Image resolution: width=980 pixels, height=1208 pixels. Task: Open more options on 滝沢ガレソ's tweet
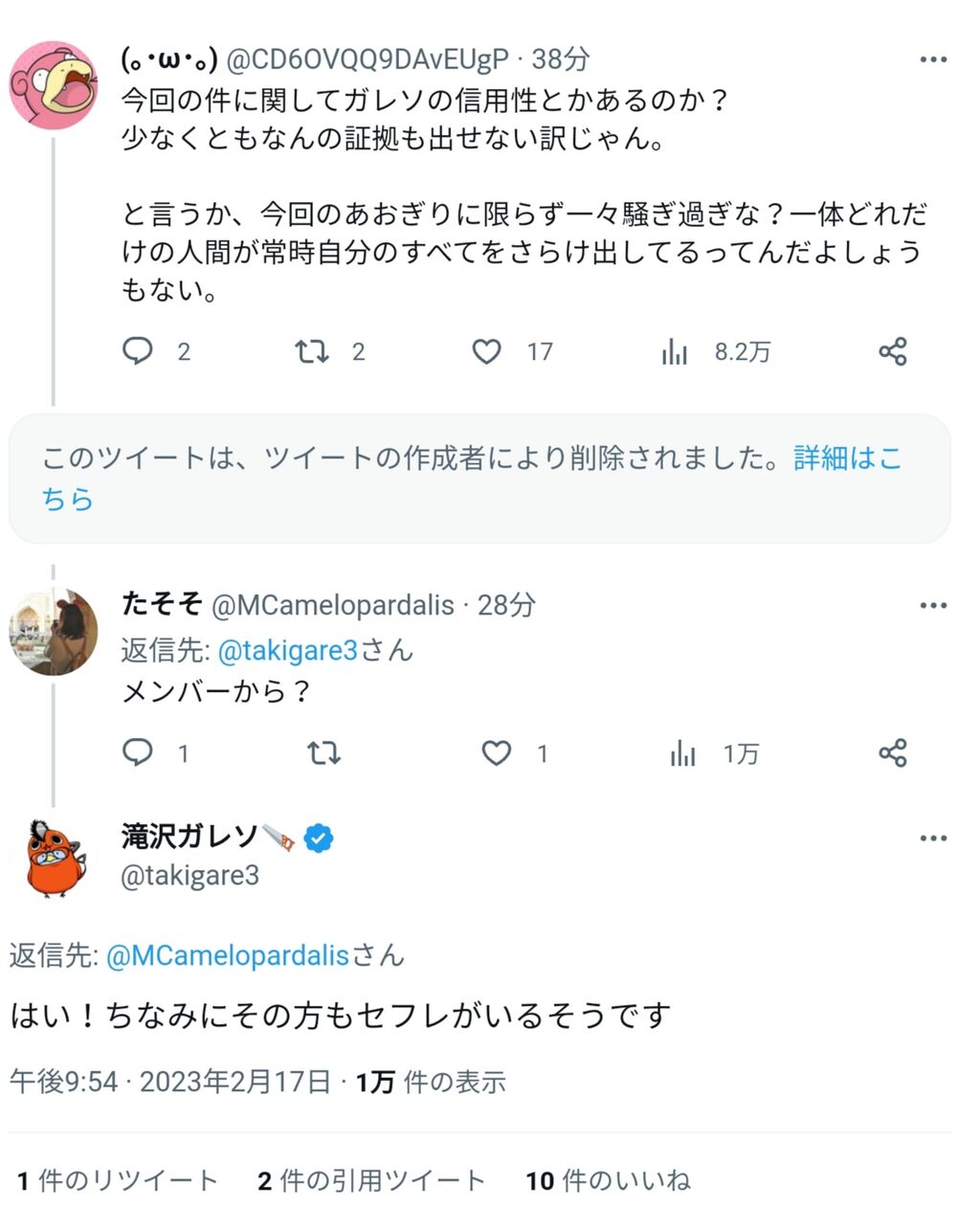tap(932, 839)
